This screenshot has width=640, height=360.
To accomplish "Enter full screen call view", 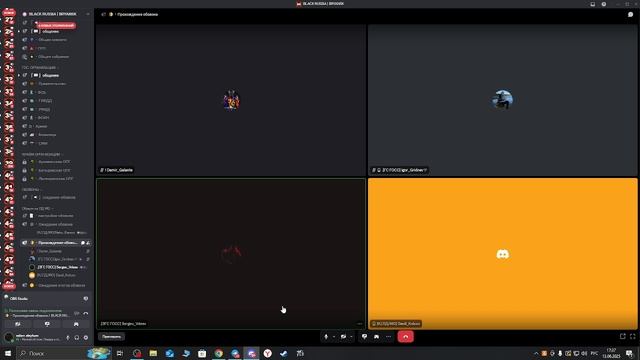I will (633, 336).
